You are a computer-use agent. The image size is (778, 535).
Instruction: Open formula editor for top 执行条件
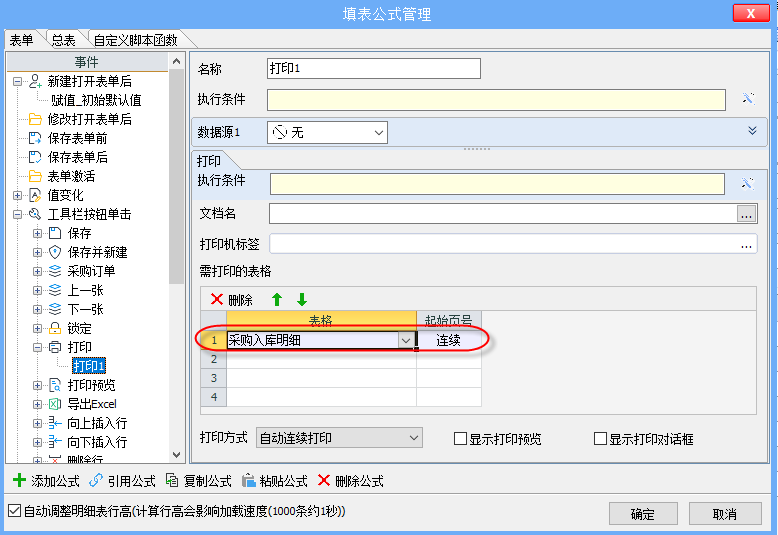748,99
